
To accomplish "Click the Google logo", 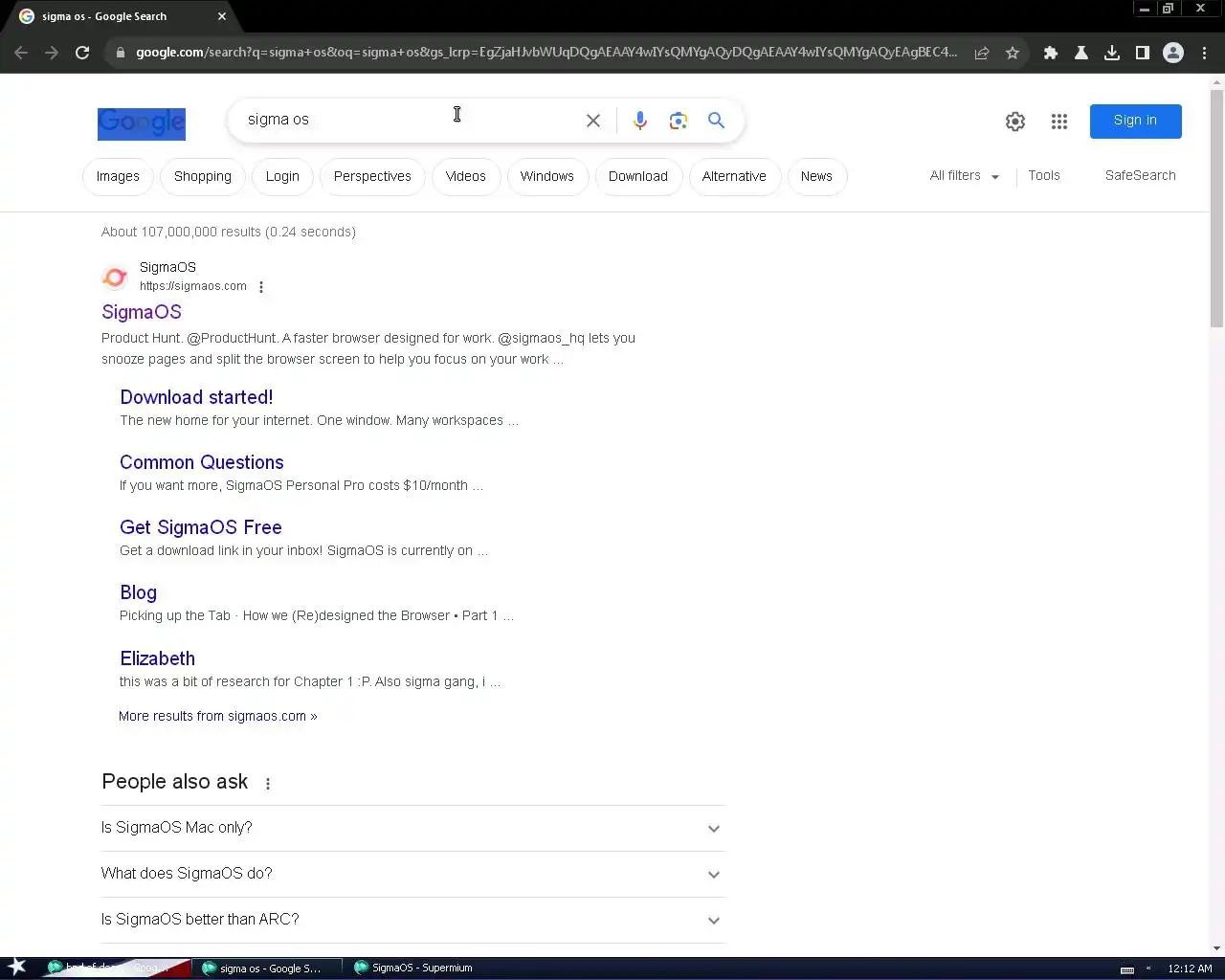I will click(142, 123).
